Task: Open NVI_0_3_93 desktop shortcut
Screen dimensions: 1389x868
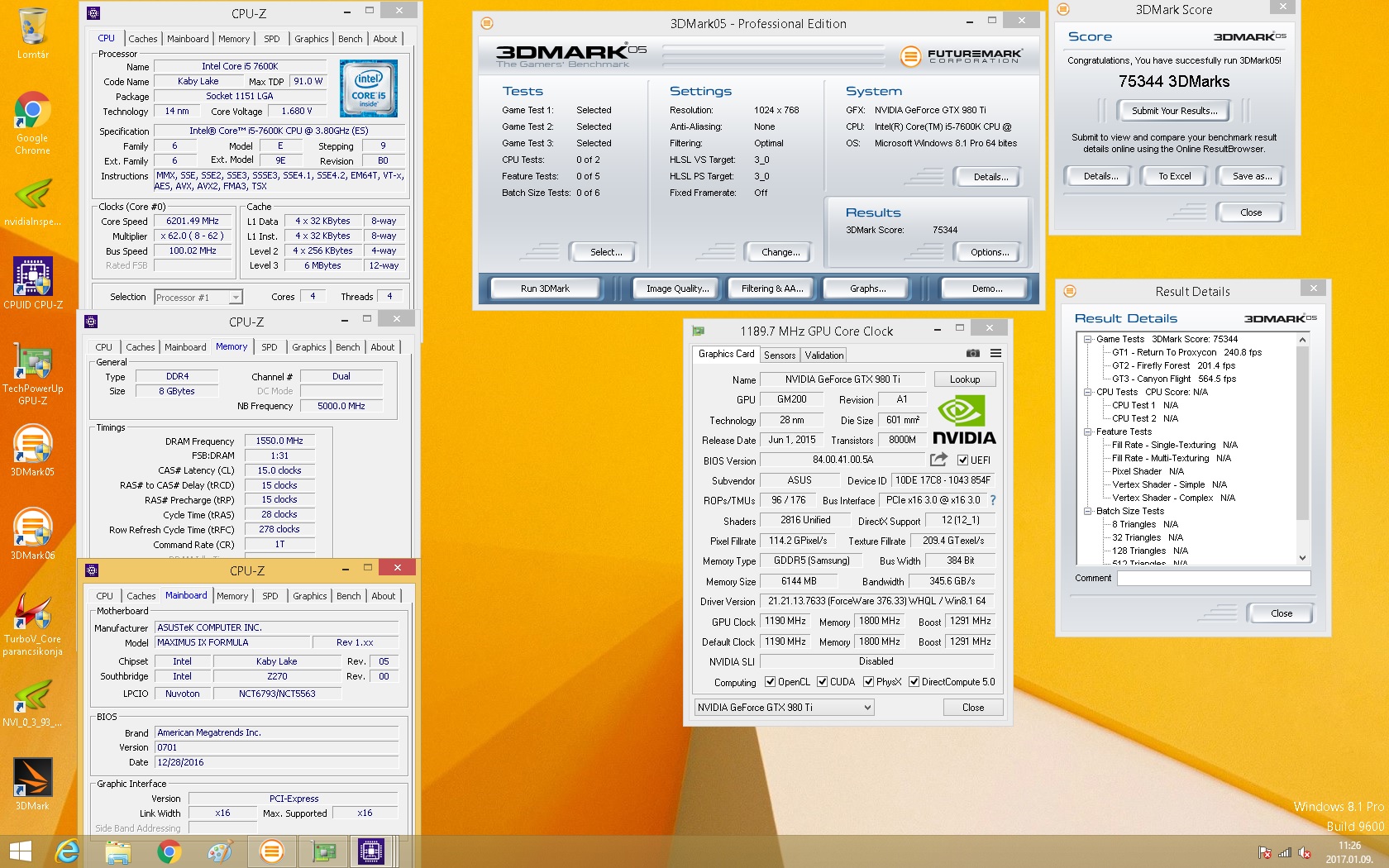Action: pyautogui.click(x=33, y=703)
